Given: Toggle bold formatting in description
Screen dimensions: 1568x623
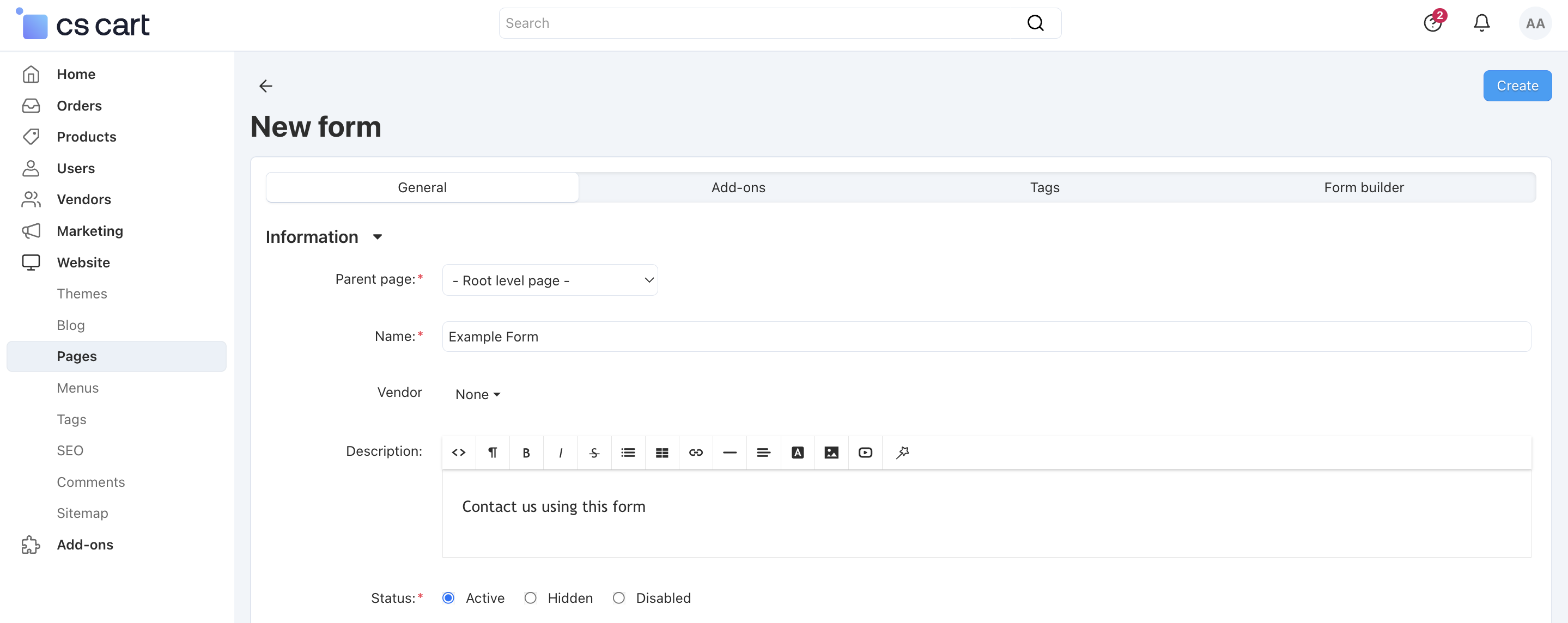Looking at the screenshot, I should pos(526,453).
